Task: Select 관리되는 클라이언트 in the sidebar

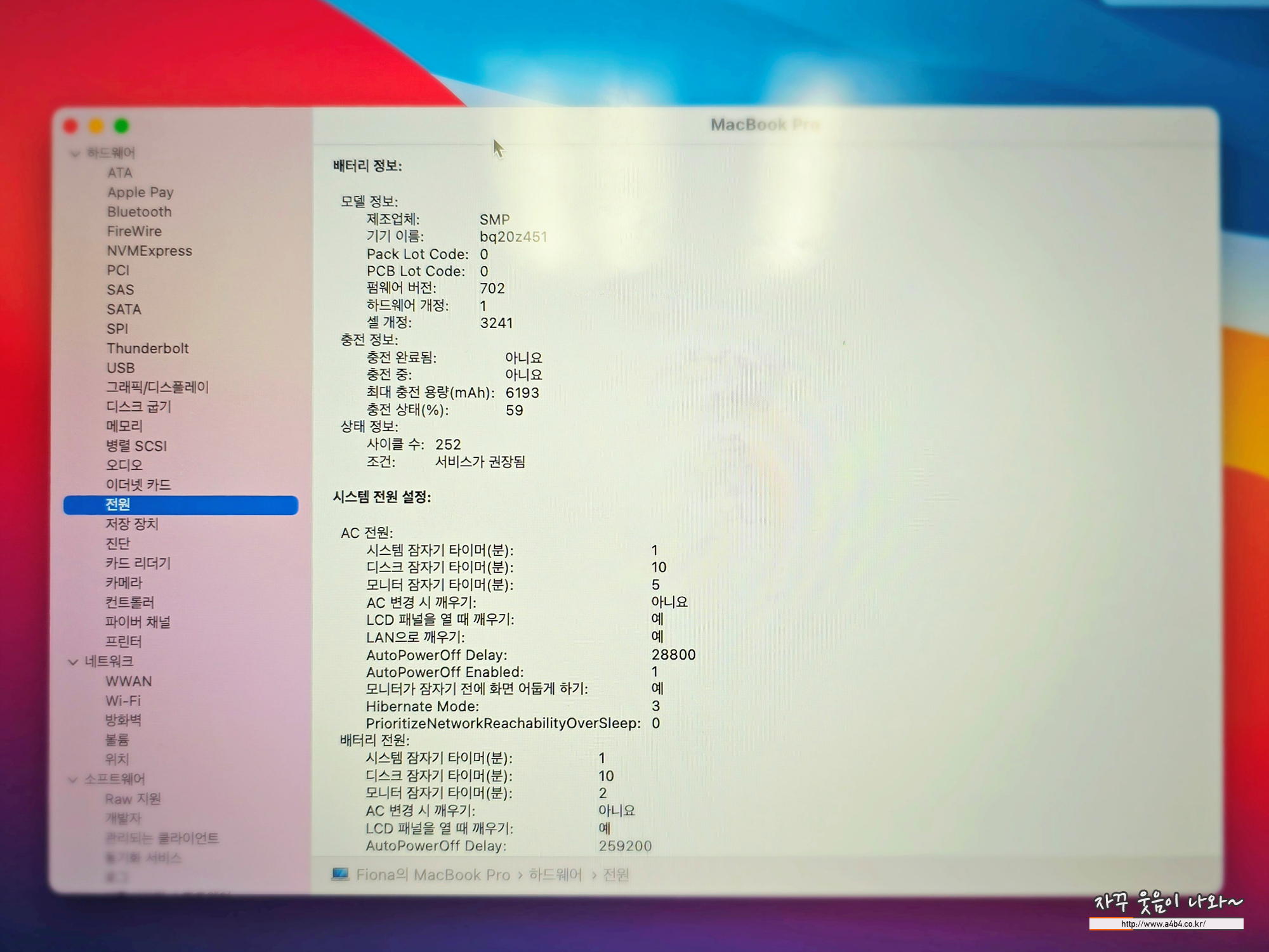Action: pos(162,838)
